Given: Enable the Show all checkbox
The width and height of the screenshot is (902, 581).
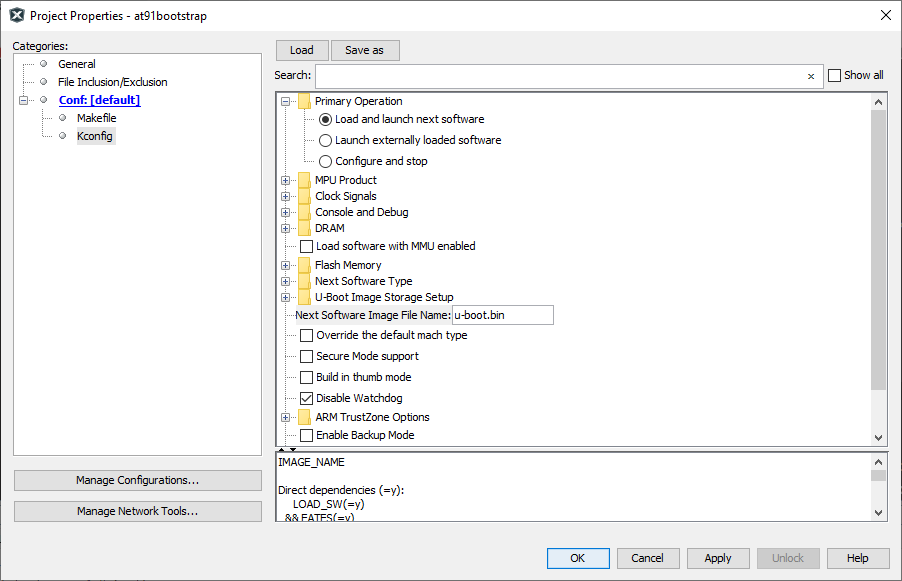Looking at the screenshot, I should (x=834, y=75).
